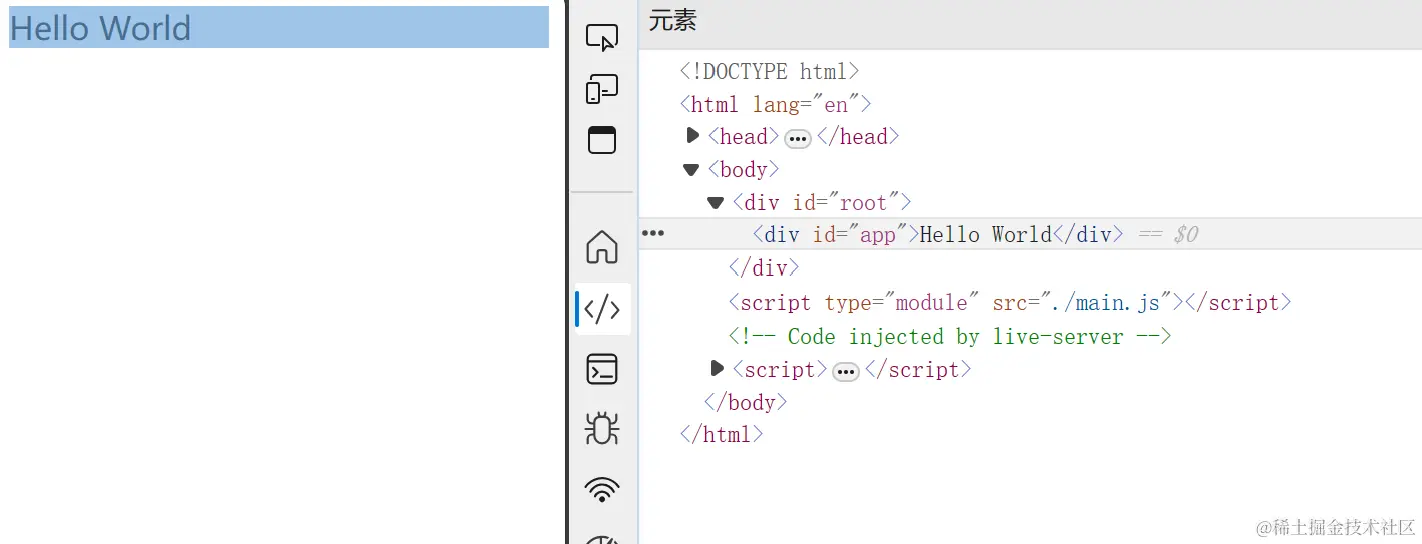This screenshot has width=1422, height=544.
Task: Select the html lang="en" line
Action: [x=776, y=104]
